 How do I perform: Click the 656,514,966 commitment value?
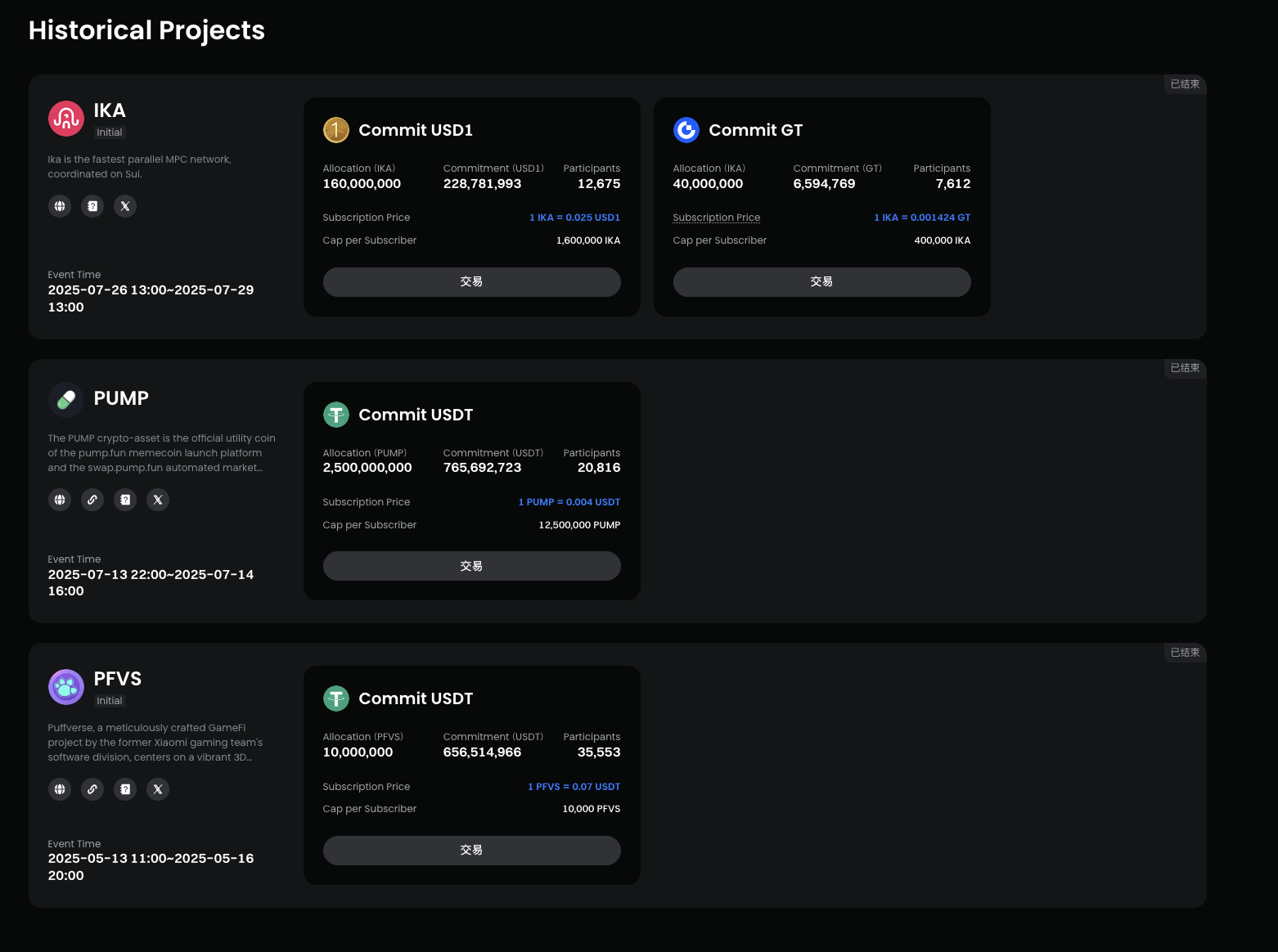tap(482, 752)
